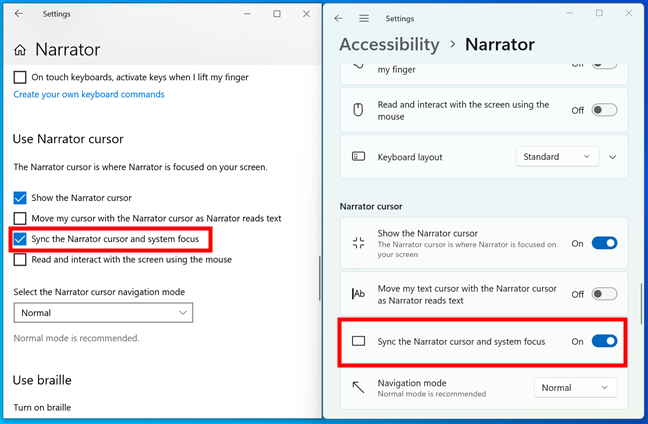648x424 pixels.
Task: Close the left Settings window
Action: pyautogui.click(x=306, y=14)
